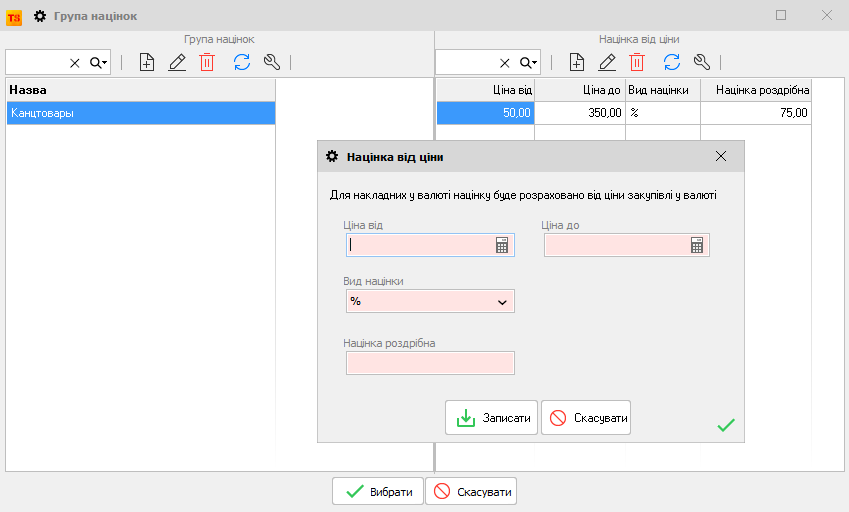Maximize the Група націнок window
This screenshot has height=512, width=849.
click(781, 15)
